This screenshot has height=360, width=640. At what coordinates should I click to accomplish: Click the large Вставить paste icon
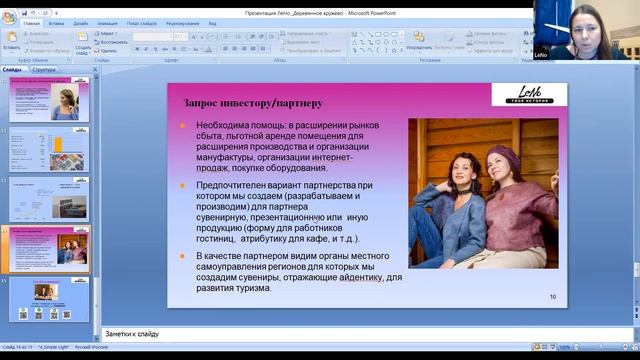coord(11,38)
